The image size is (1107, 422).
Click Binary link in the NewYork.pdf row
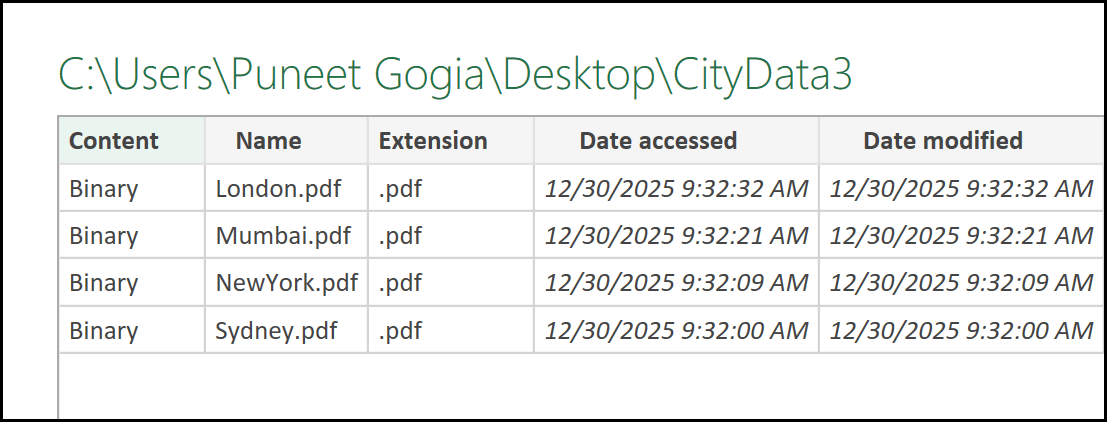pos(104,283)
